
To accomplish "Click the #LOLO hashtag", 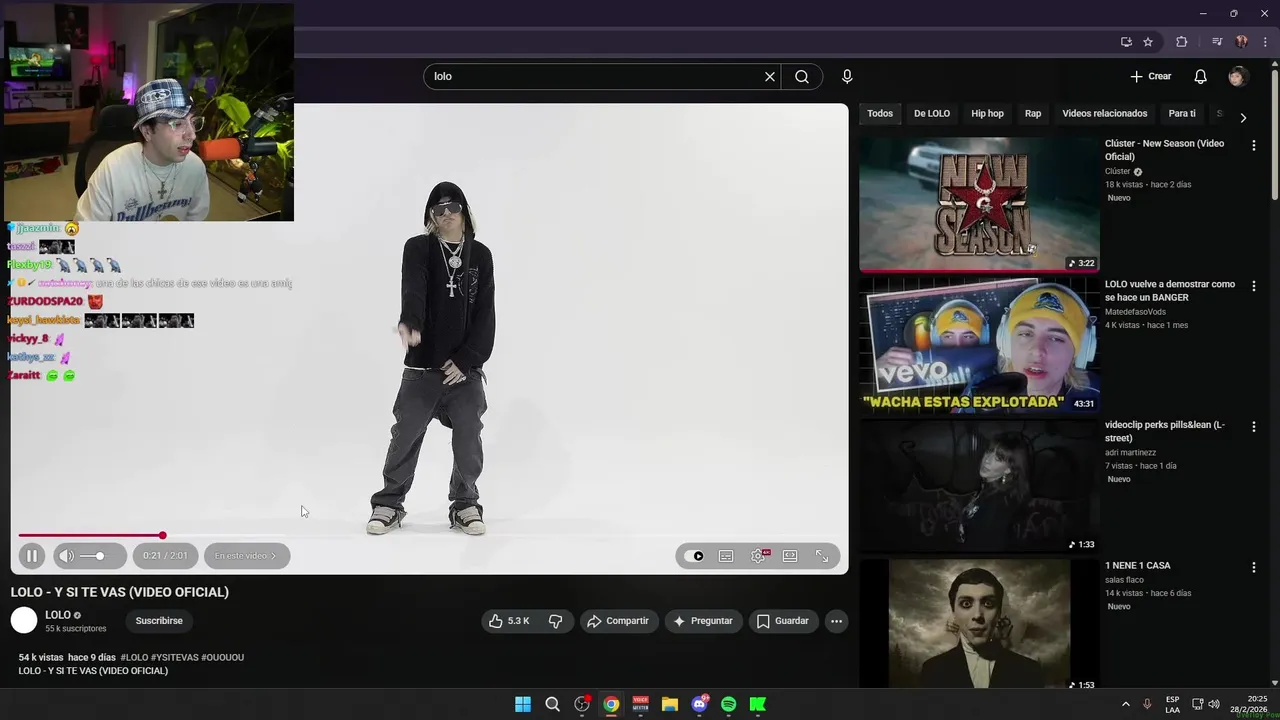I will pyautogui.click(x=134, y=658).
